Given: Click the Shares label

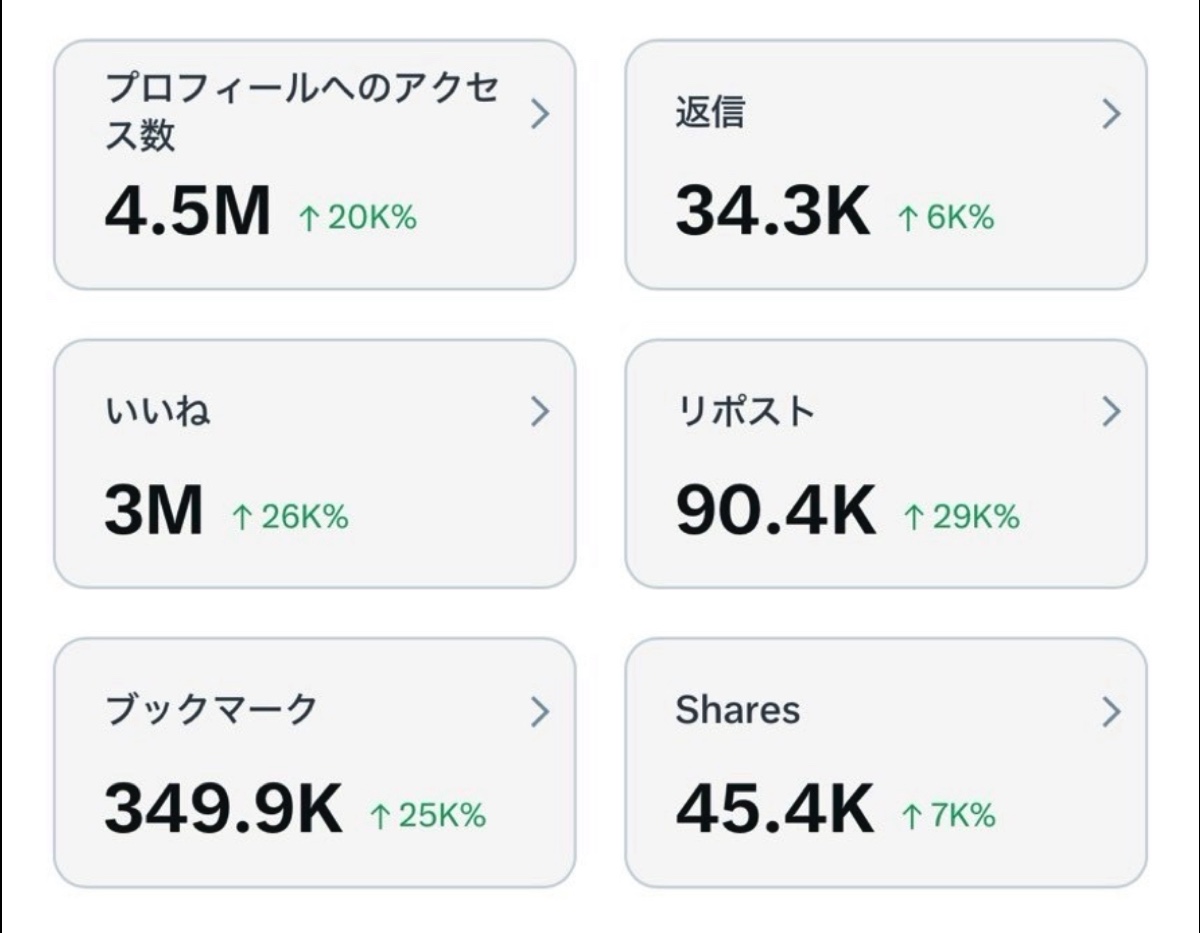Looking at the screenshot, I should point(738,711).
